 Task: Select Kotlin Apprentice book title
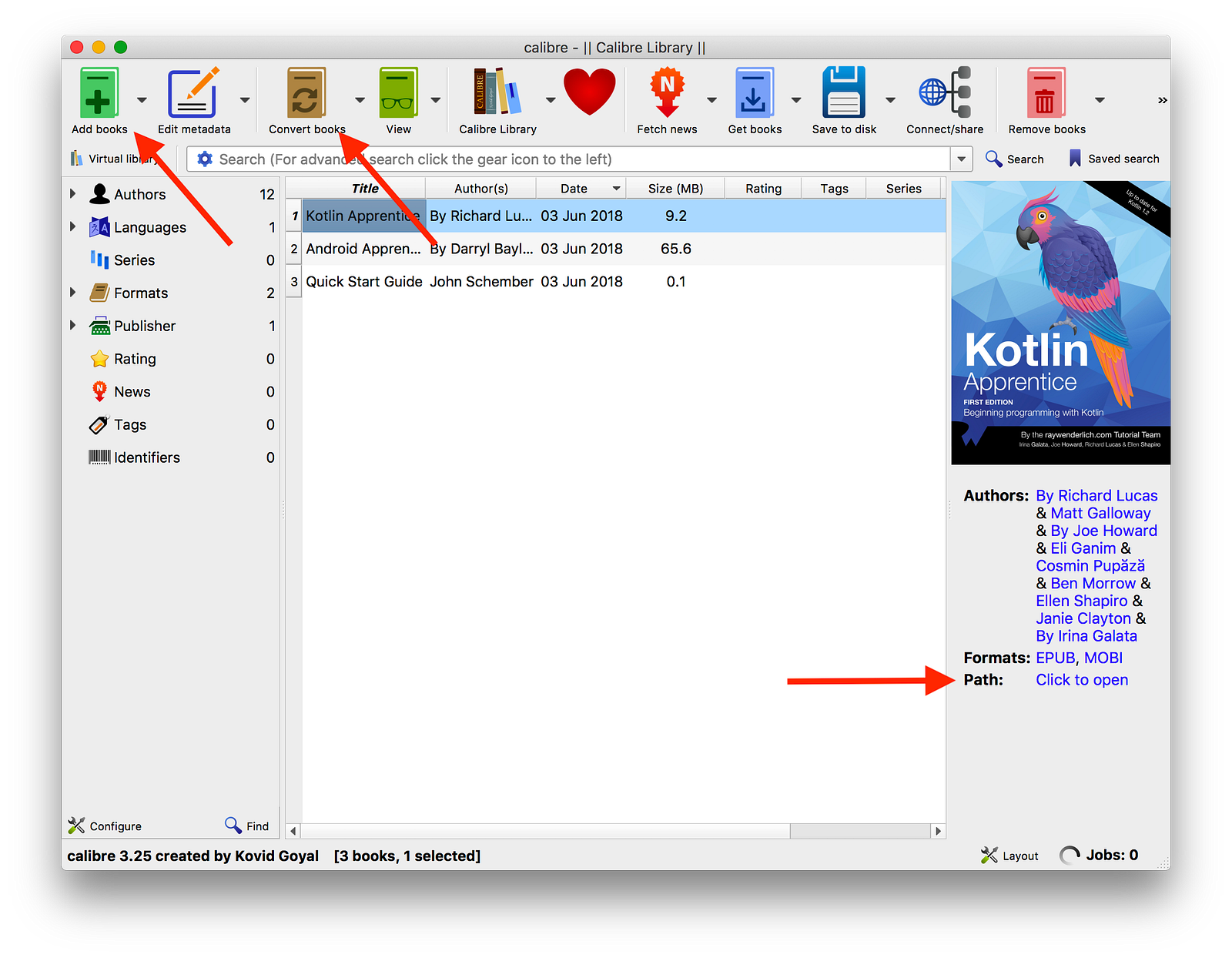[x=363, y=216]
